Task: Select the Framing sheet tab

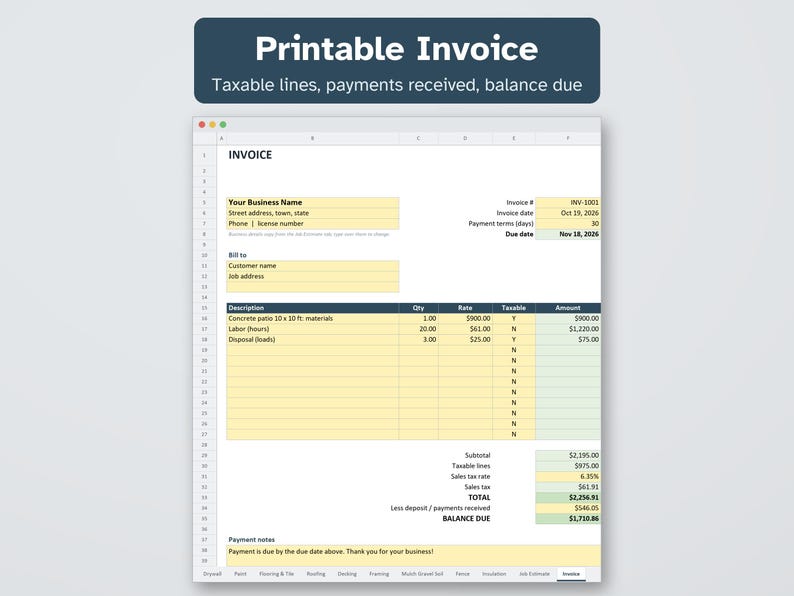Action: coord(379,574)
